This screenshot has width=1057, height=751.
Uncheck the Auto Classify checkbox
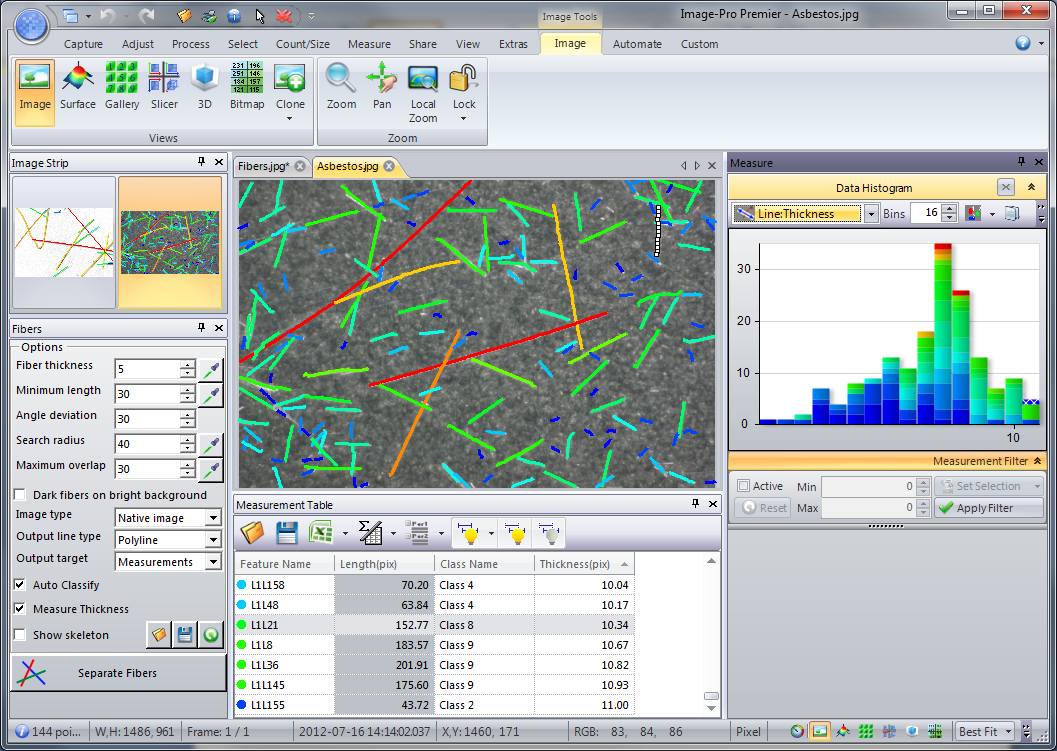(20, 584)
